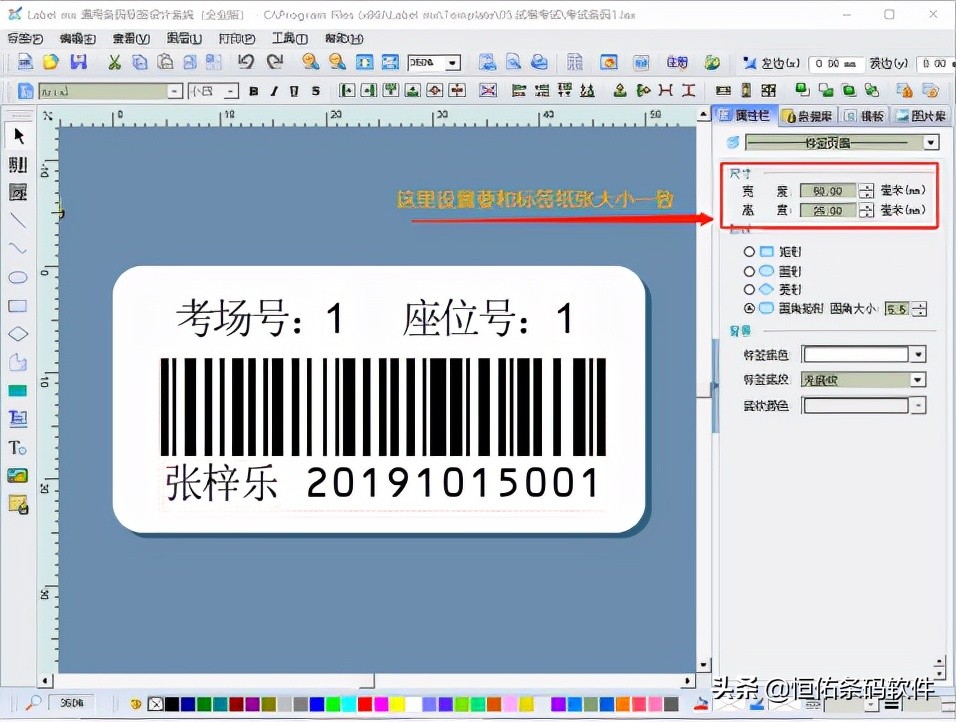Click the Undo arrow icon
Image resolution: width=956 pixels, height=722 pixels.
tap(246, 62)
